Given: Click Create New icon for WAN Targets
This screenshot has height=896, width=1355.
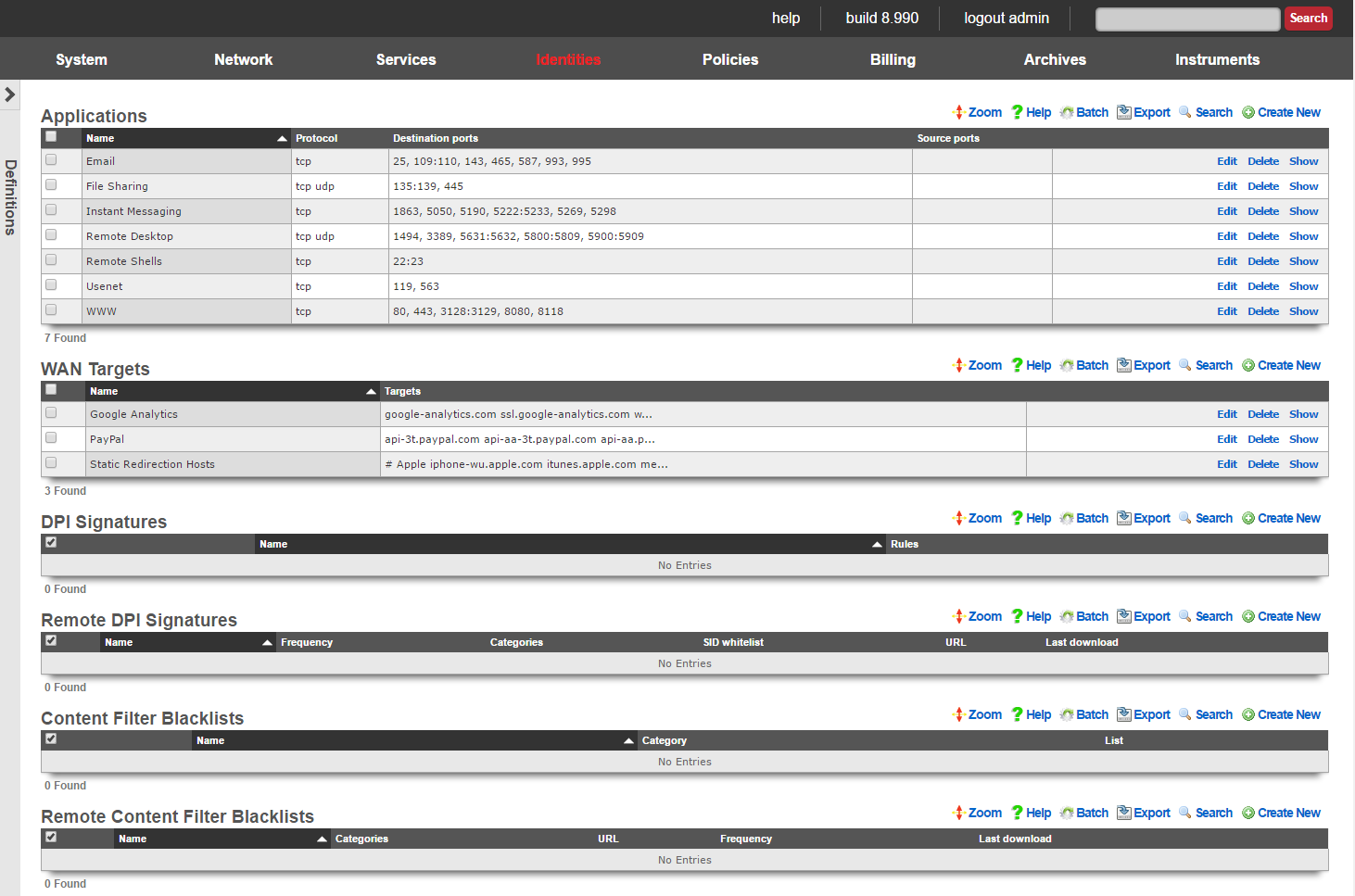Looking at the screenshot, I should [1248, 365].
